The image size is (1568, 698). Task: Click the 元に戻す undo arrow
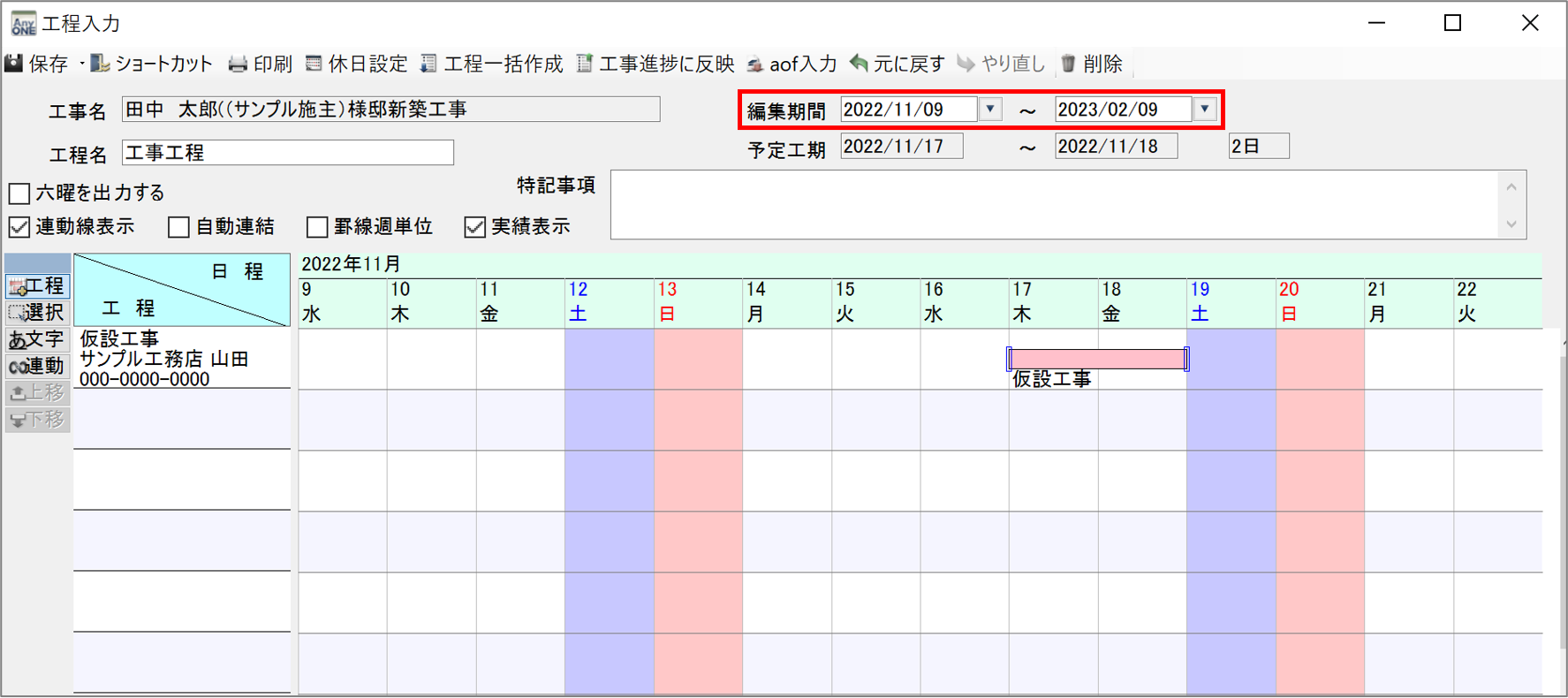[x=859, y=64]
